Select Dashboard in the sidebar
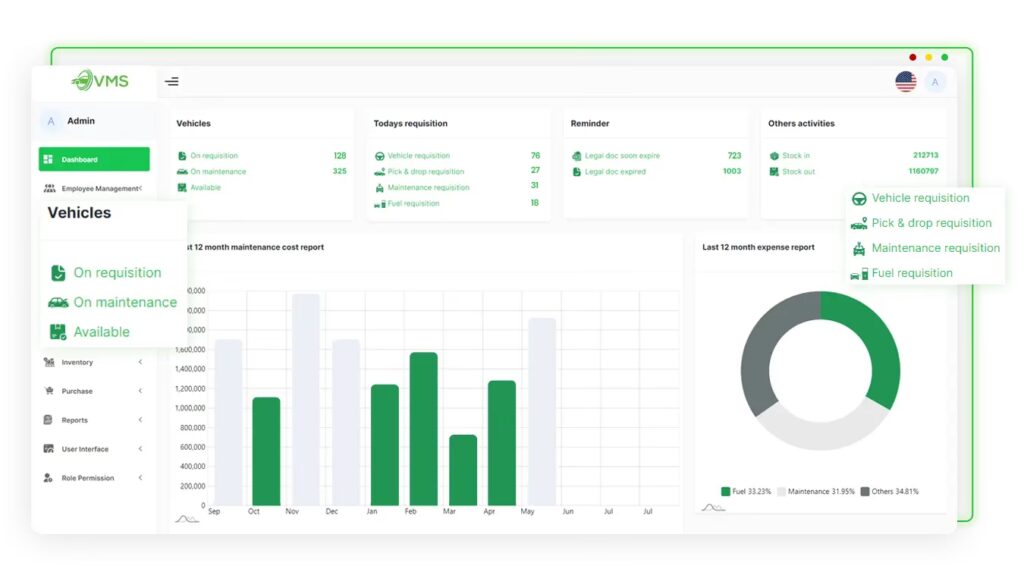1024x569 pixels. point(94,159)
